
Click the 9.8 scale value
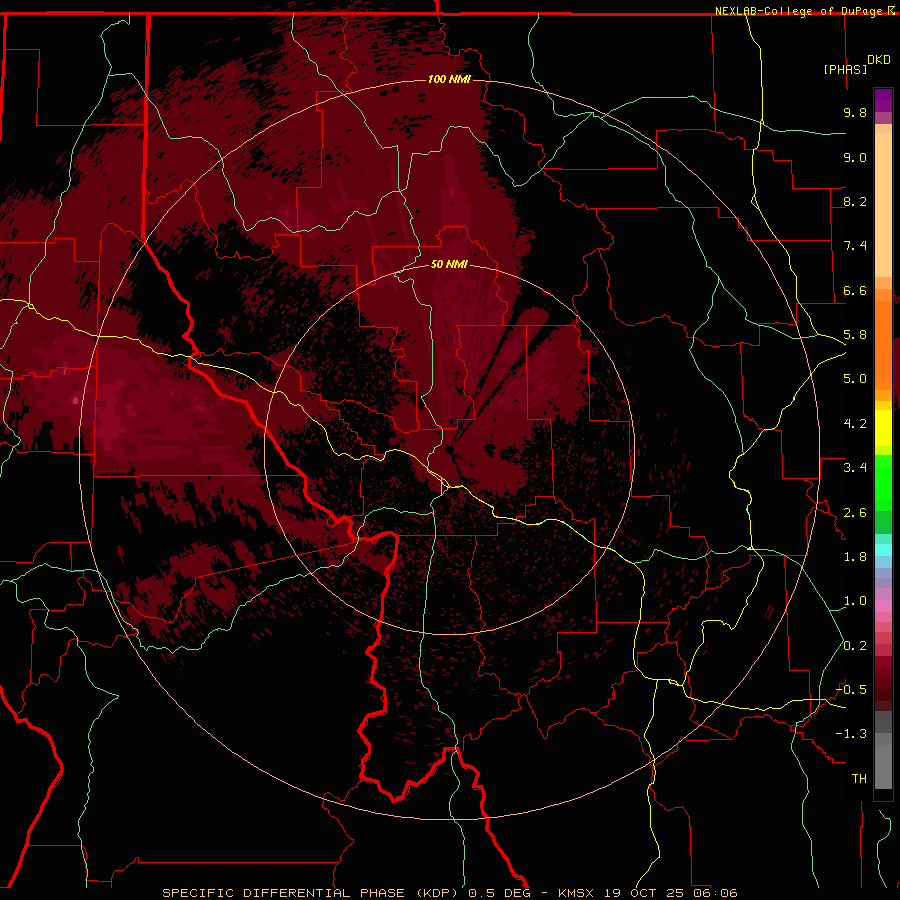click(855, 112)
